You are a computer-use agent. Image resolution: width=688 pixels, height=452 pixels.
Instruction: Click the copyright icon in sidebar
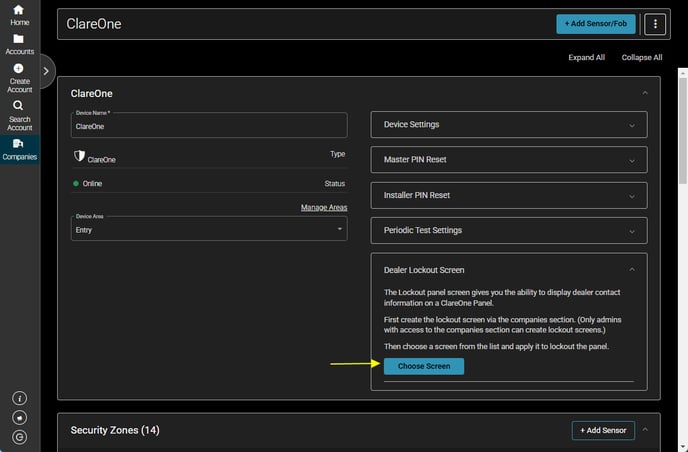[x=19, y=437]
